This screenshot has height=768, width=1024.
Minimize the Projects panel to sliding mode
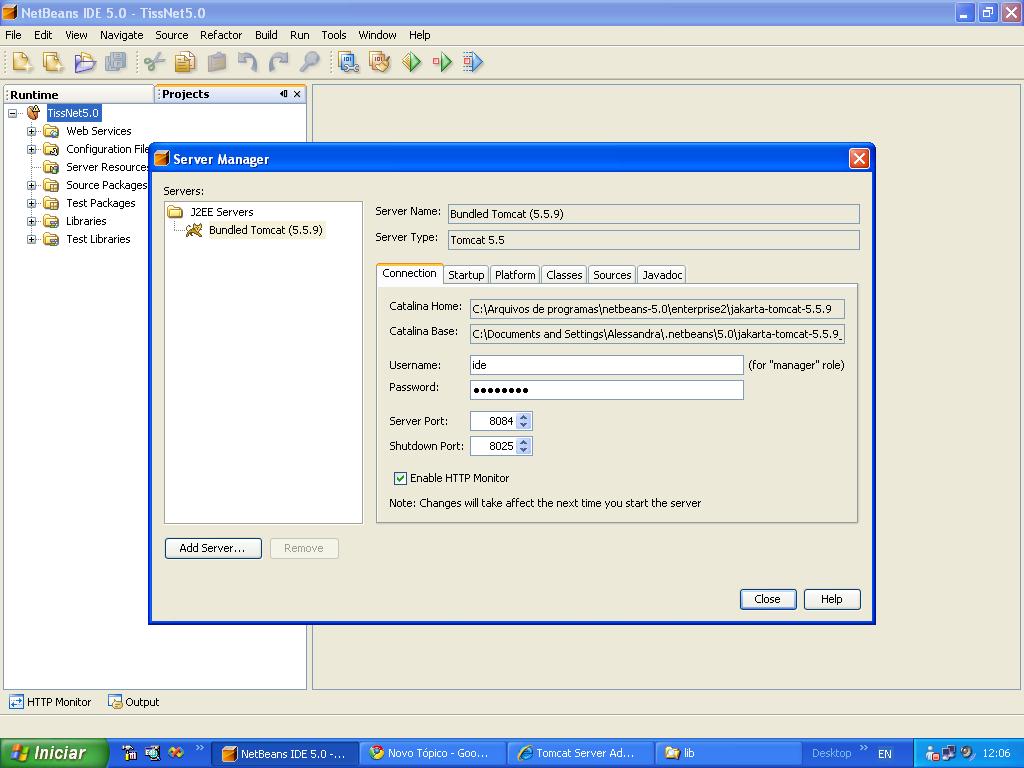[x=283, y=94]
